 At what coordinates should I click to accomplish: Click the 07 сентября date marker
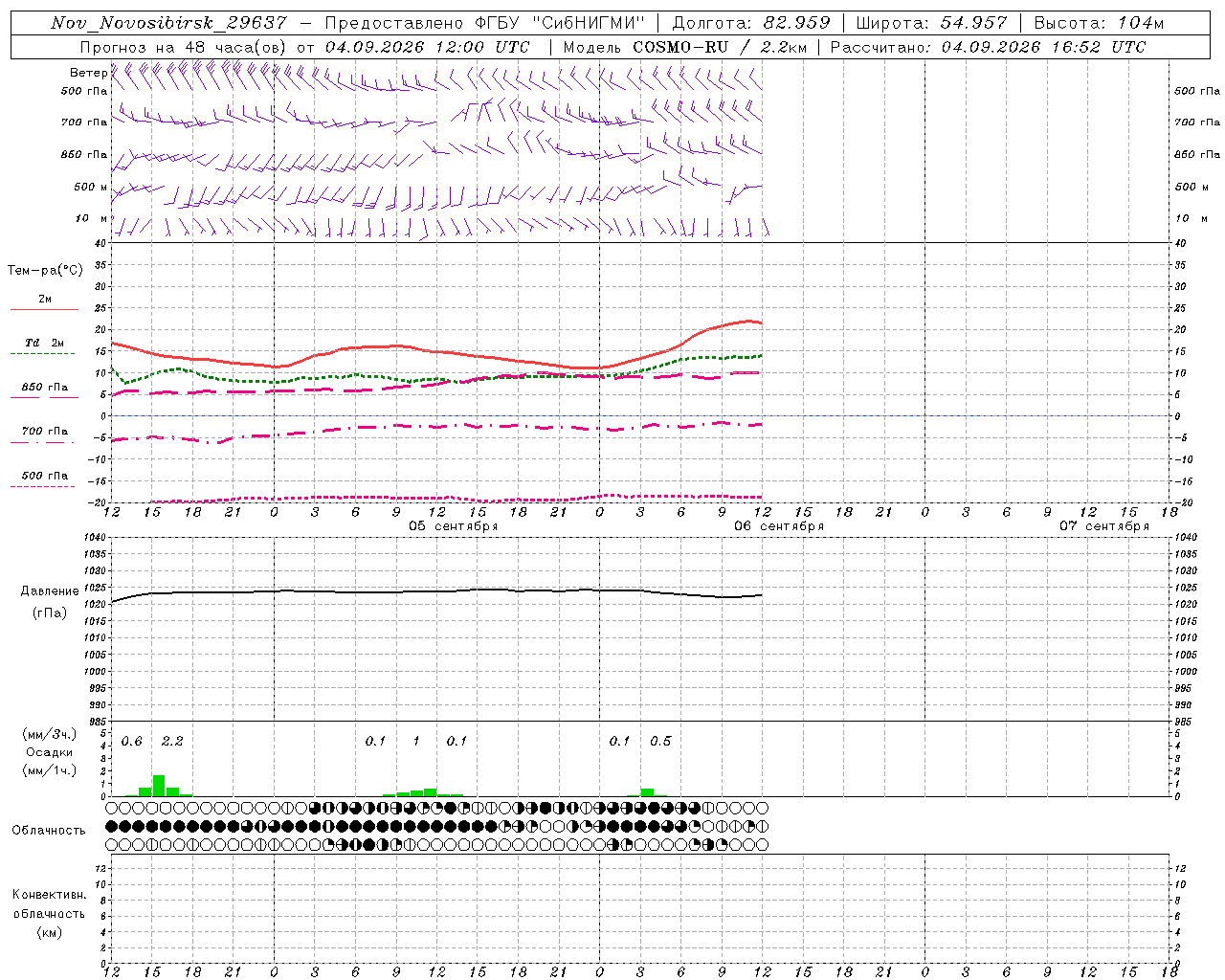(x=1104, y=526)
